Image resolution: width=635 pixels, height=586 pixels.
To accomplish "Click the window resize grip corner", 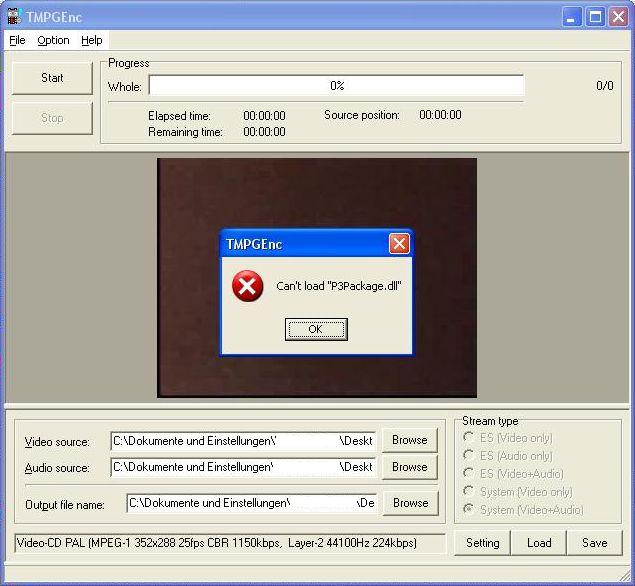I will (x=624, y=575).
